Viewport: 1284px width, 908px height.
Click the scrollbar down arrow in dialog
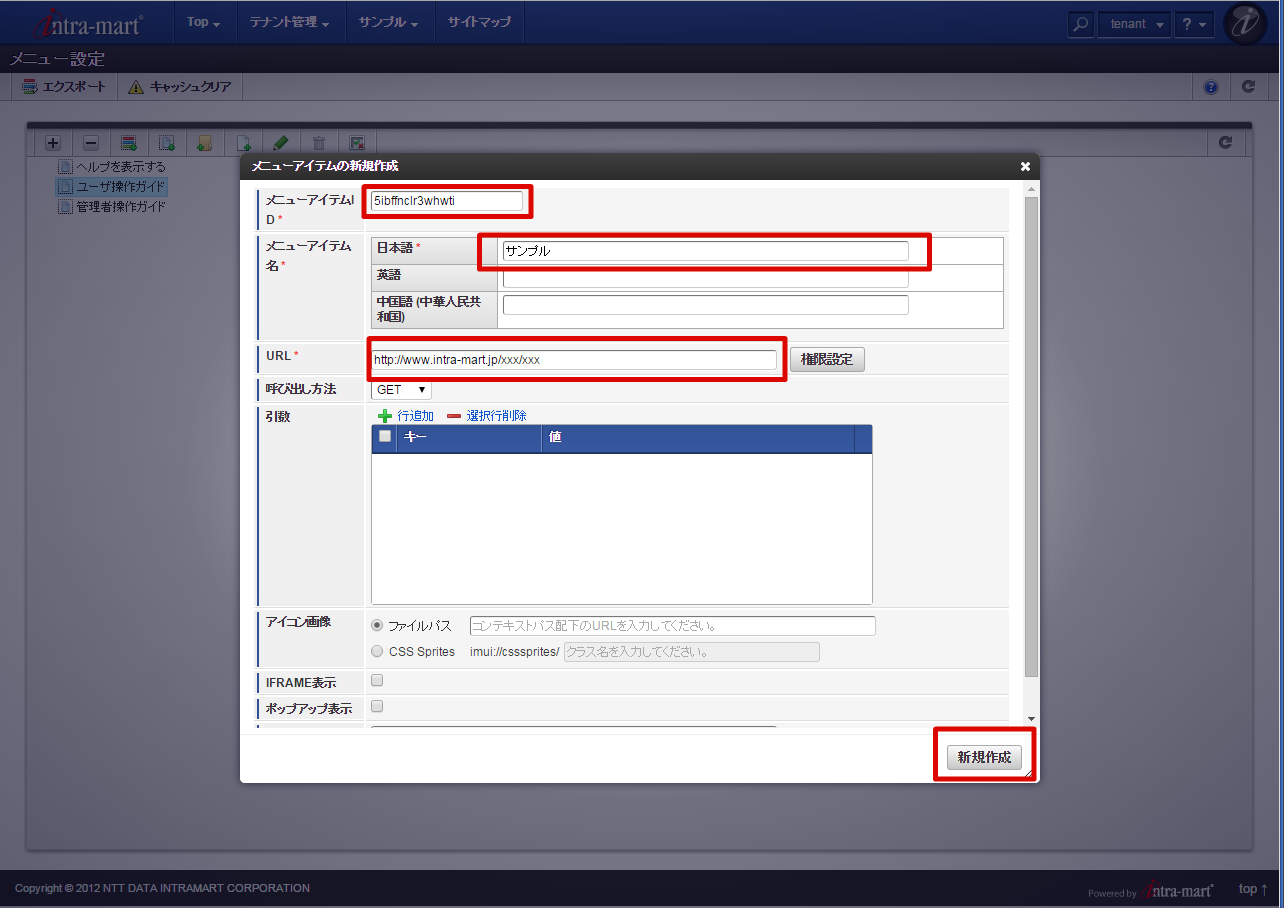click(1032, 718)
